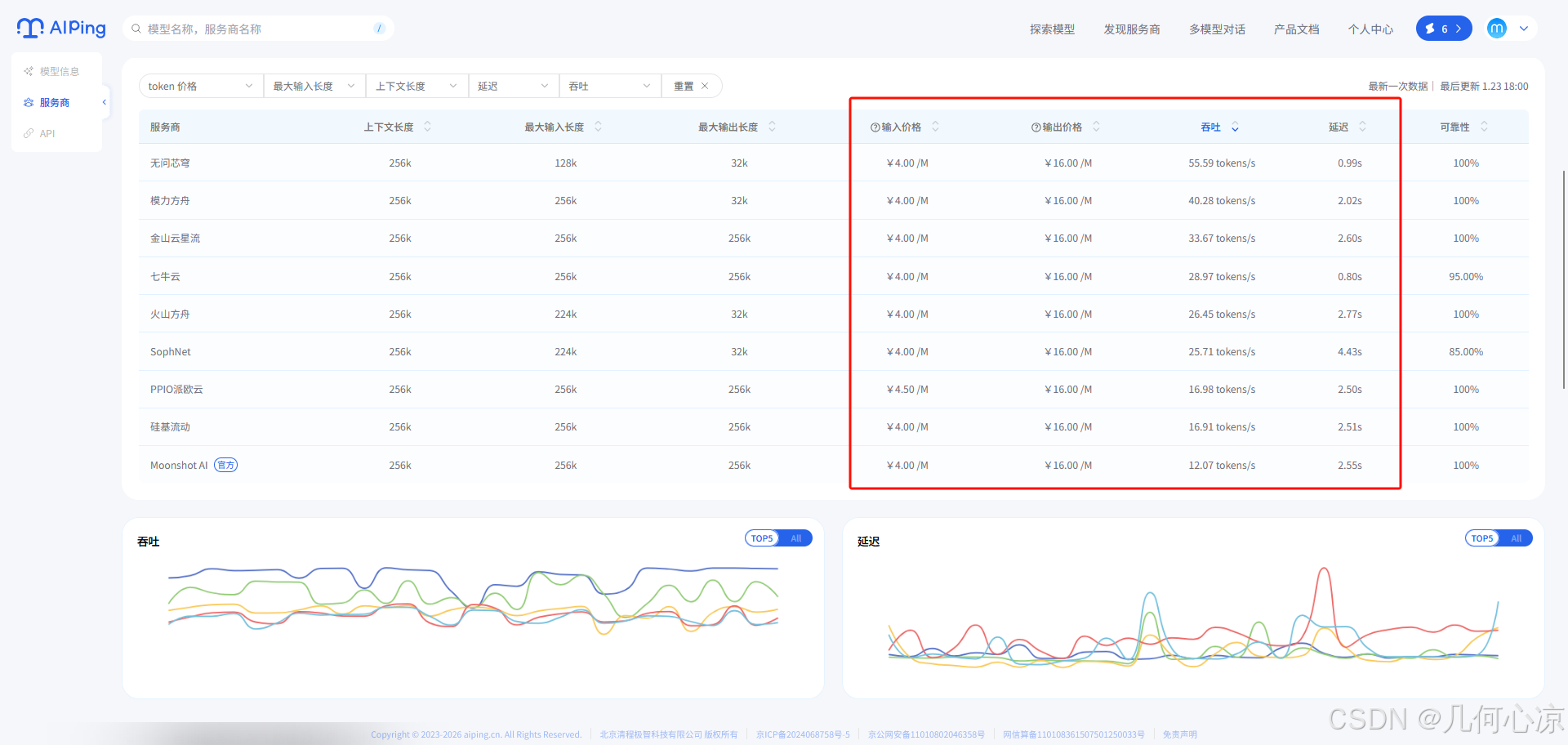Sort by 输入价格 column arrows

[x=935, y=127]
